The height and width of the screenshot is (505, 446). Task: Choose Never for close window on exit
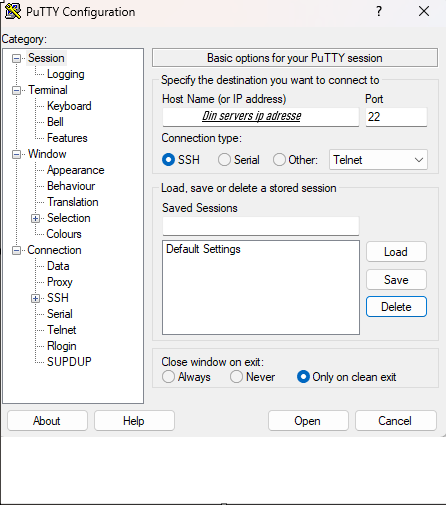pos(236,377)
